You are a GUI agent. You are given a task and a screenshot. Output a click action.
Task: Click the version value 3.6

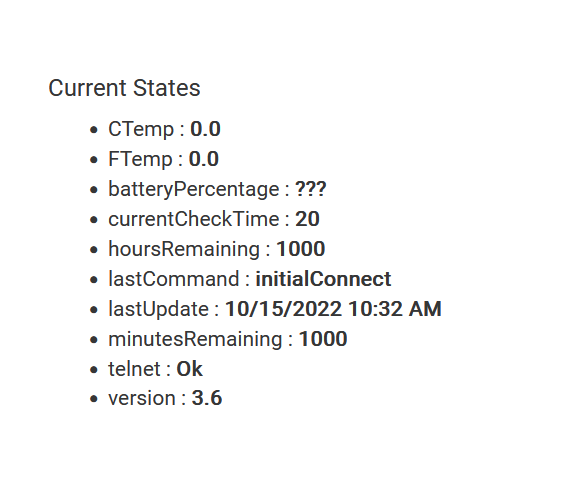(x=207, y=398)
